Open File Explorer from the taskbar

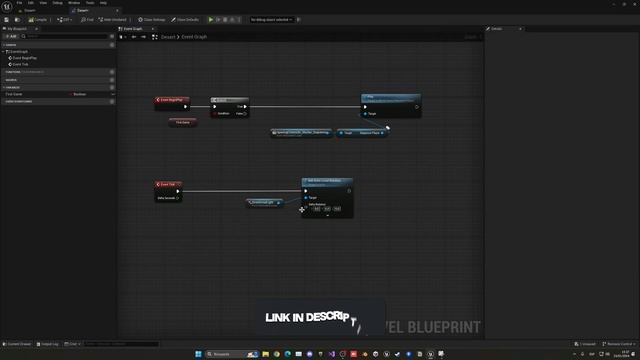pos(266,354)
